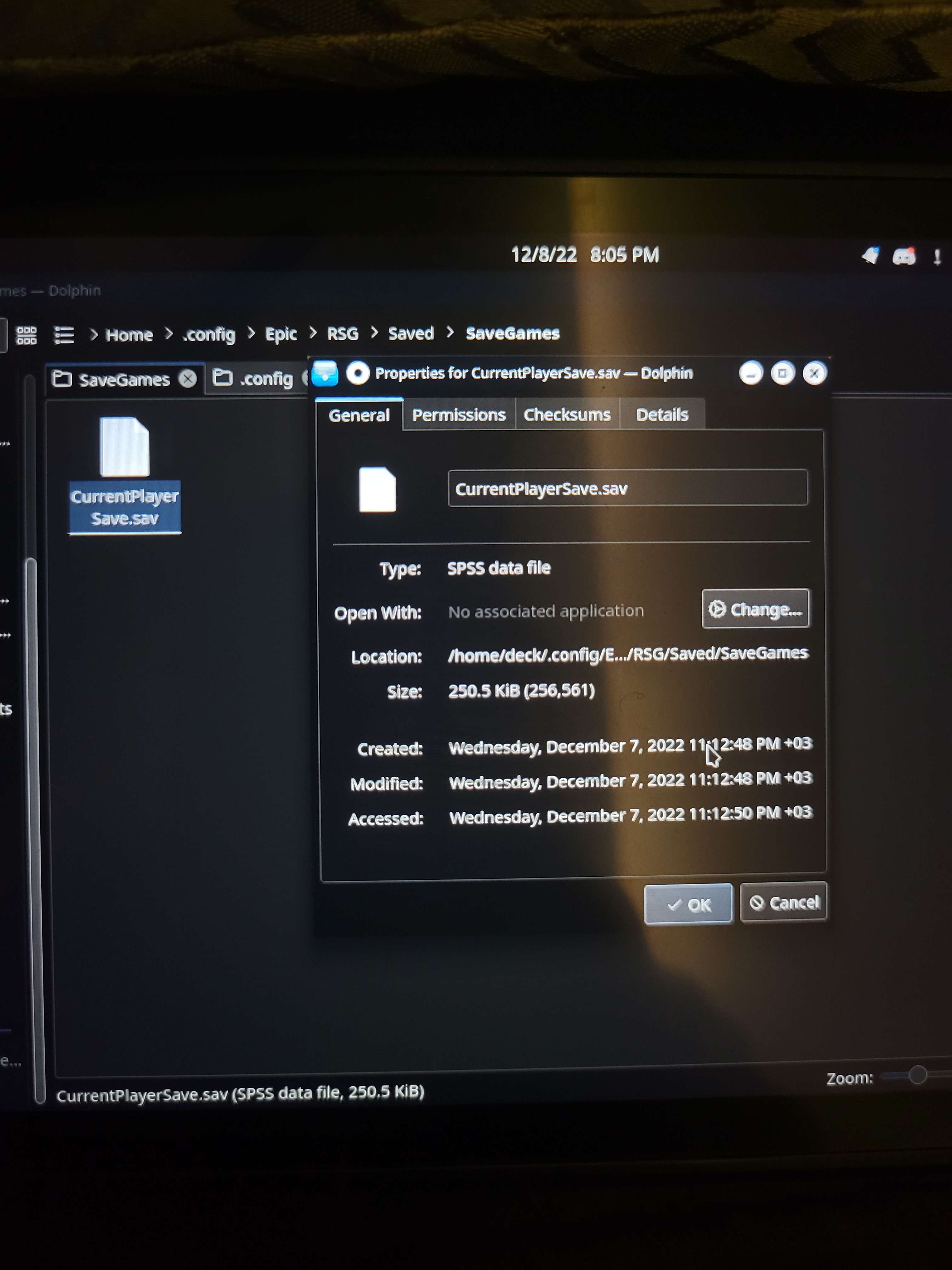
Task: Expand chevron before Home breadcrumb
Action: (94, 334)
